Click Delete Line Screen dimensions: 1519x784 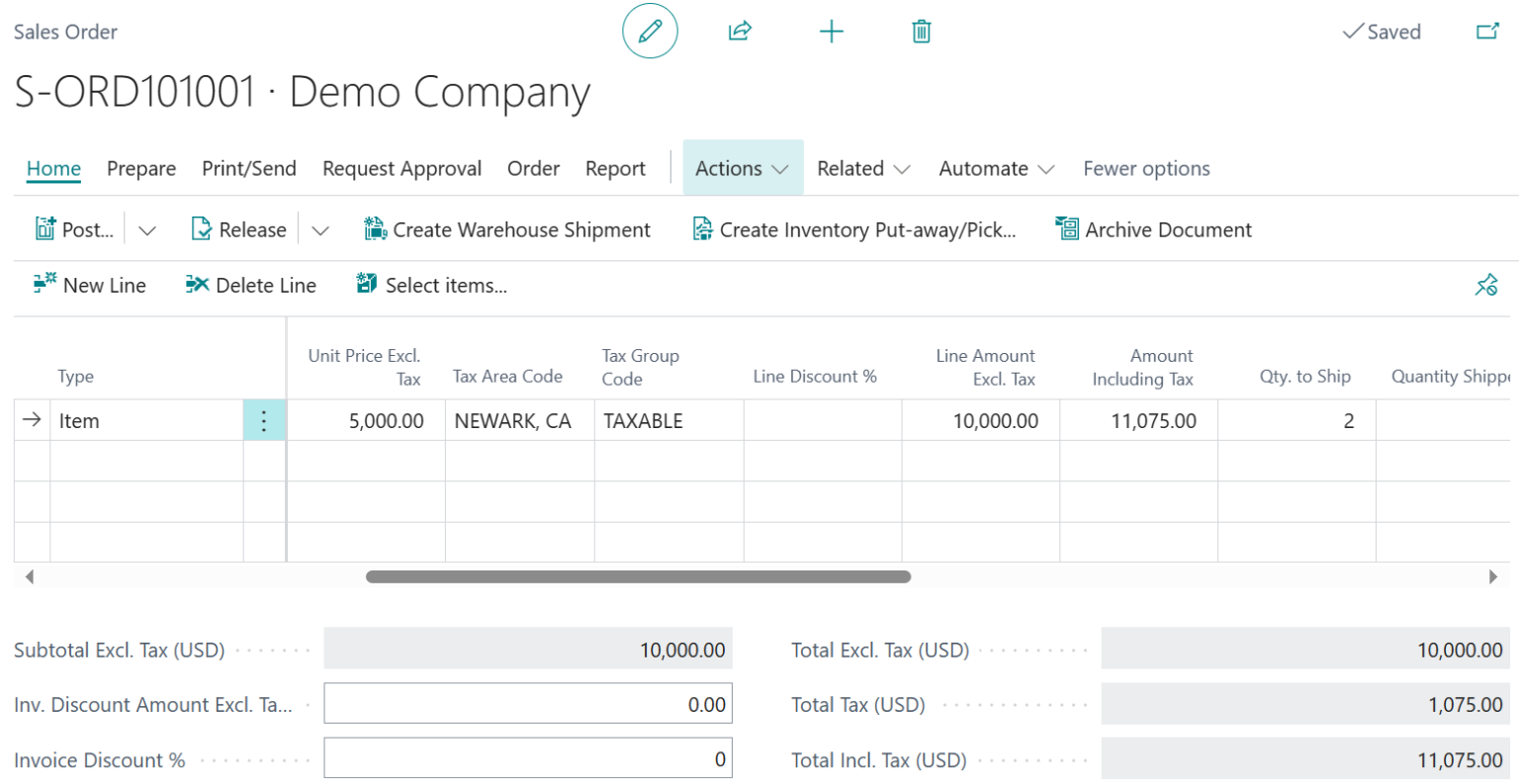coord(251,286)
